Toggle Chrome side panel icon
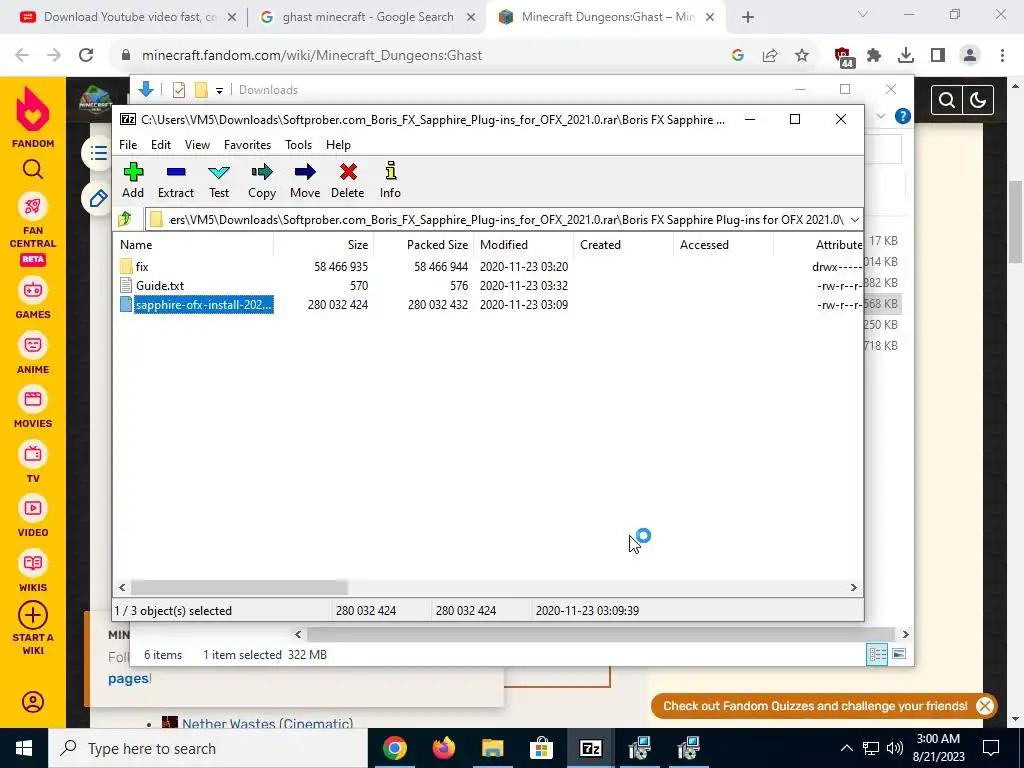 pos(938,56)
